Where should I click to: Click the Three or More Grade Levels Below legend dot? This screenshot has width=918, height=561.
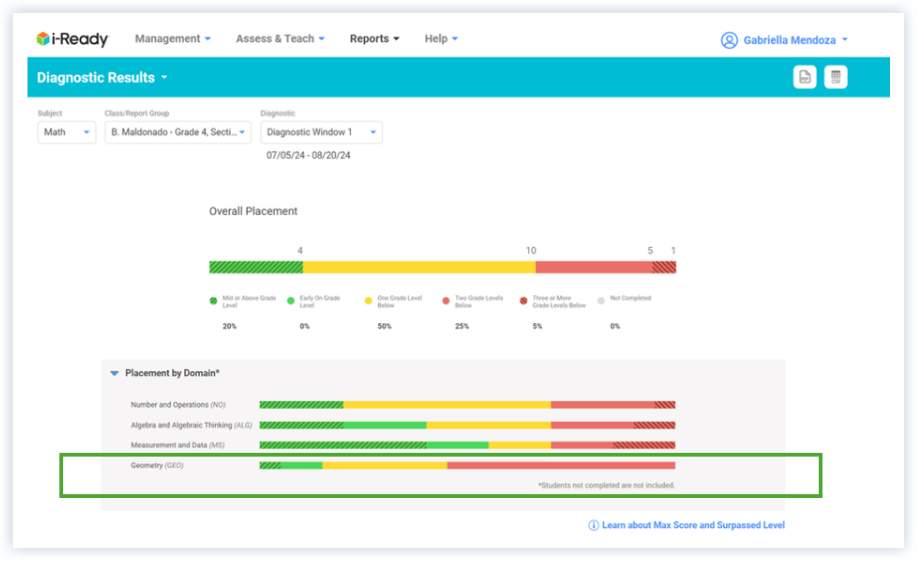pyautogui.click(x=523, y=301)
